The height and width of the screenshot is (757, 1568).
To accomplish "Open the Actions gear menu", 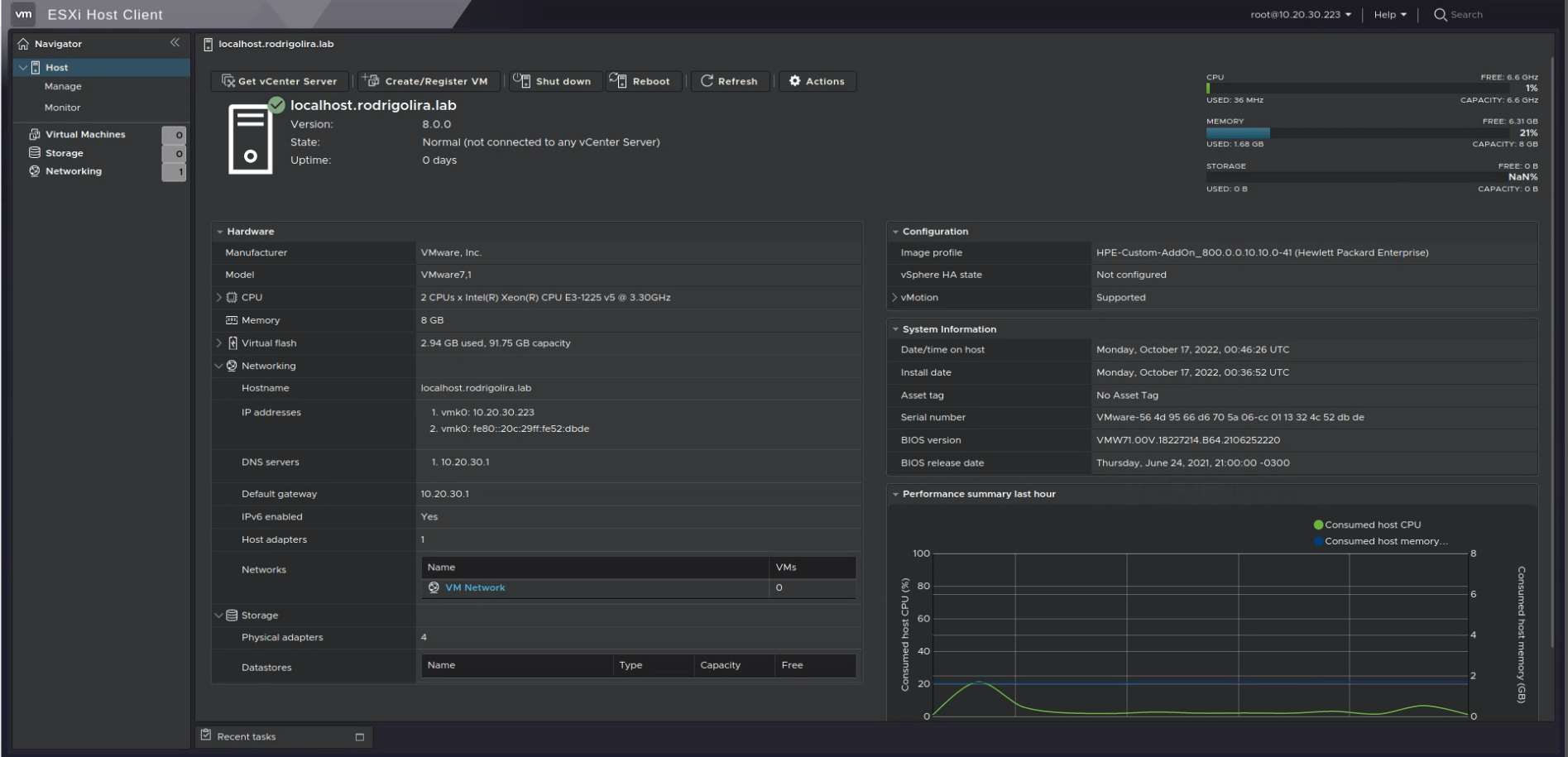I will 816,81.
